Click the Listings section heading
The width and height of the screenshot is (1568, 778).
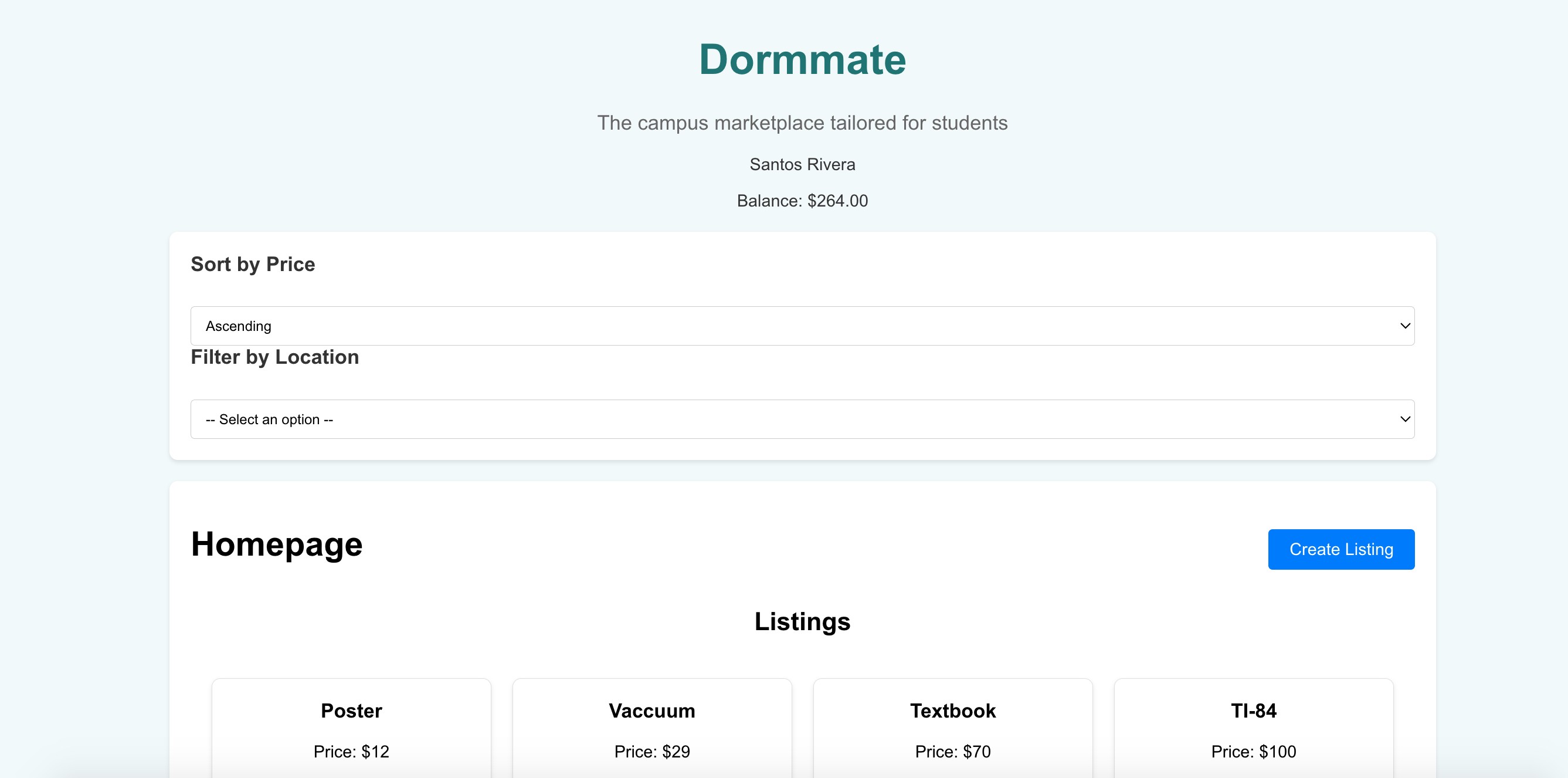[x=802, y=621]
